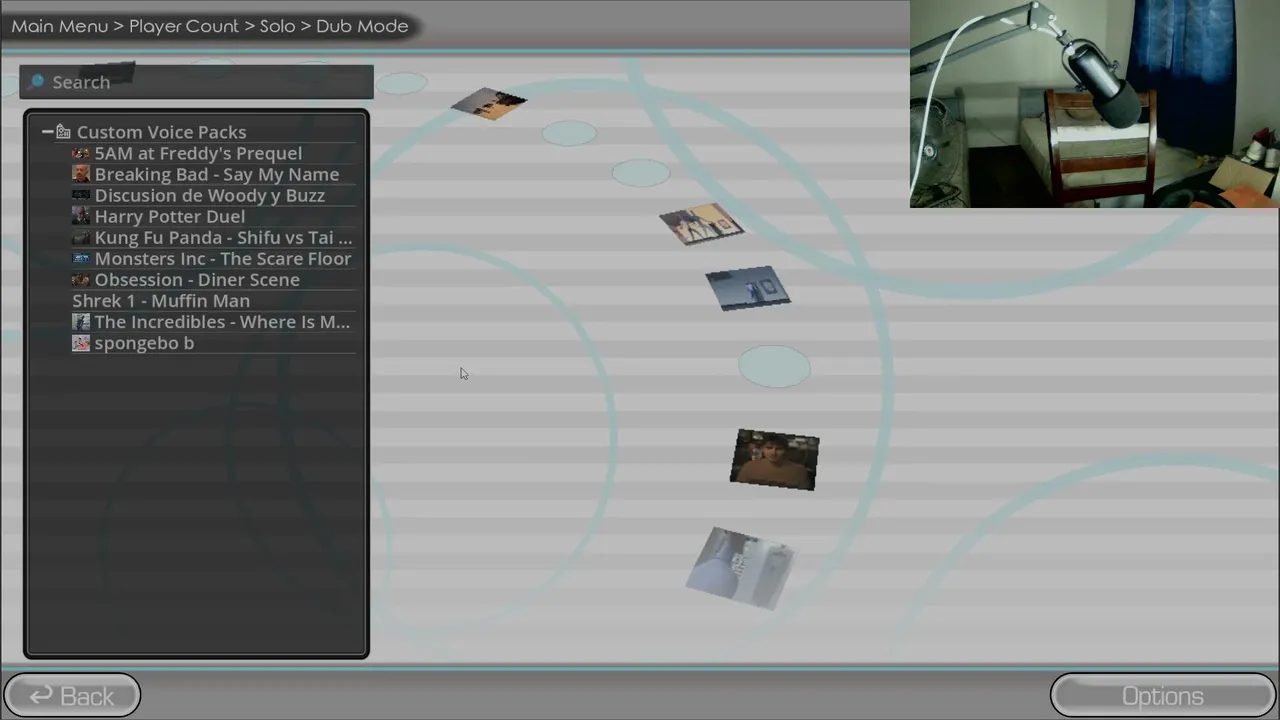Image resolution: width=1280 pixels, height=720 pixels.
Task: Click "Dub Mode" in the breadcrumb
Action: [x=362, y=26]
